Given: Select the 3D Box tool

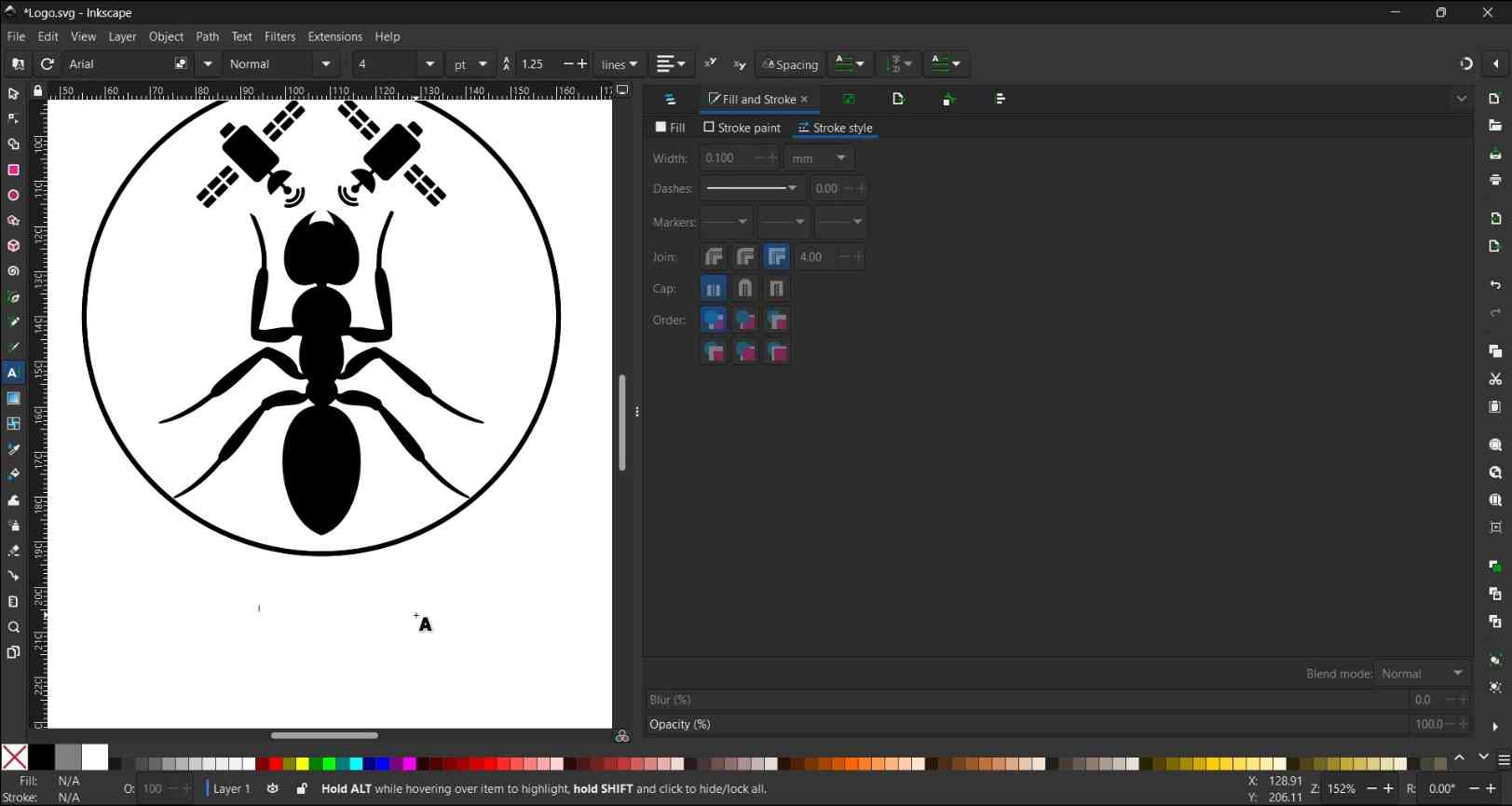Looking at the screenshot, I should (13, 246).
